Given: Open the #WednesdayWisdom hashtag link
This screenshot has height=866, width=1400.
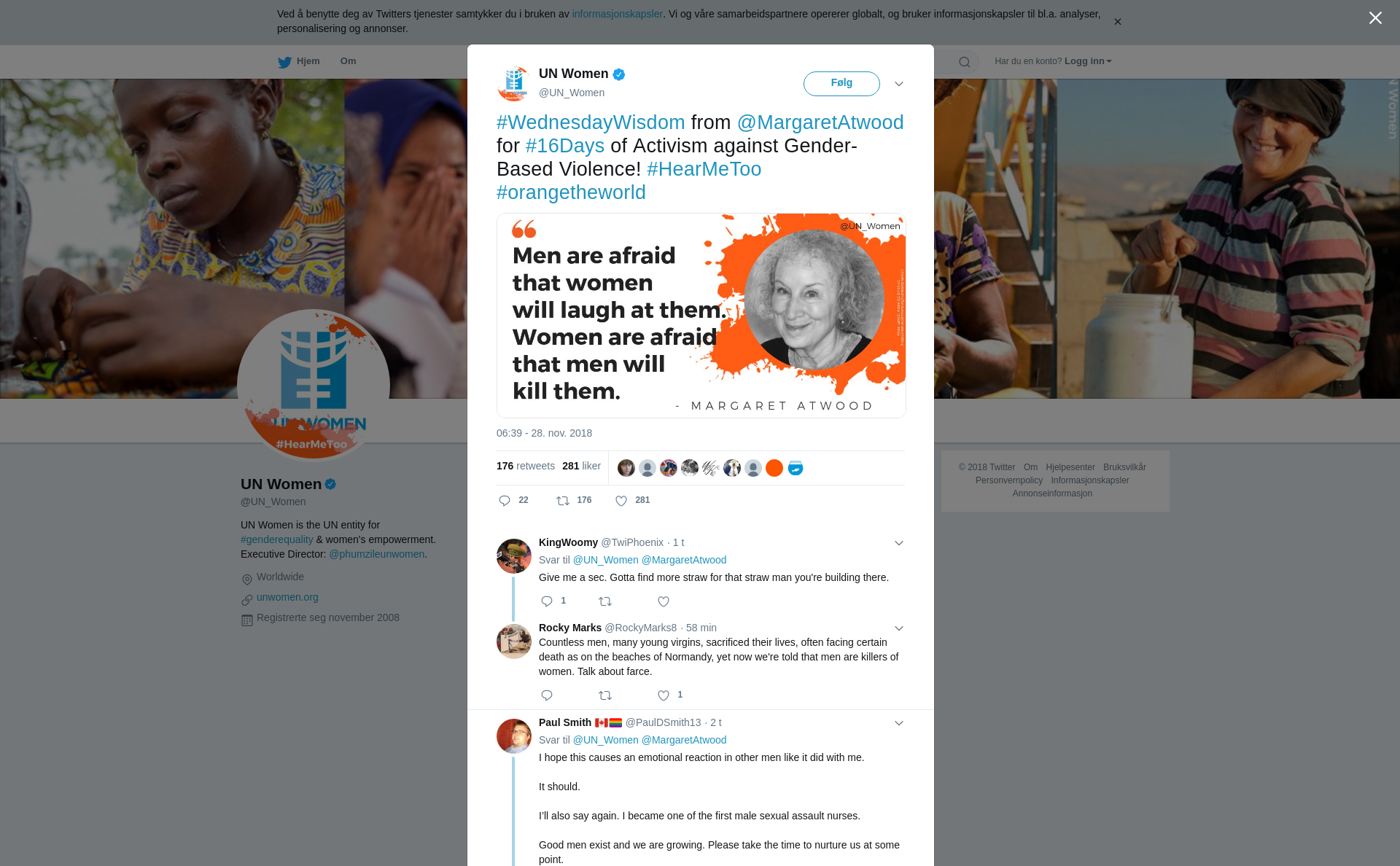Looking at the screenshot, I should (x=591, y=122).
